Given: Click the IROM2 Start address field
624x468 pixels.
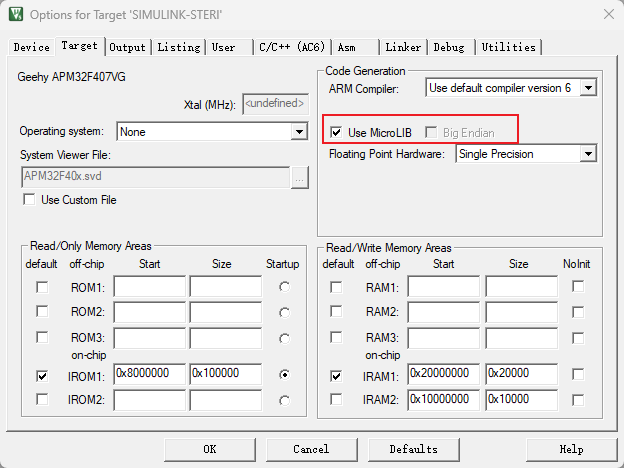Looking at the screenshot, I should 150,400.
